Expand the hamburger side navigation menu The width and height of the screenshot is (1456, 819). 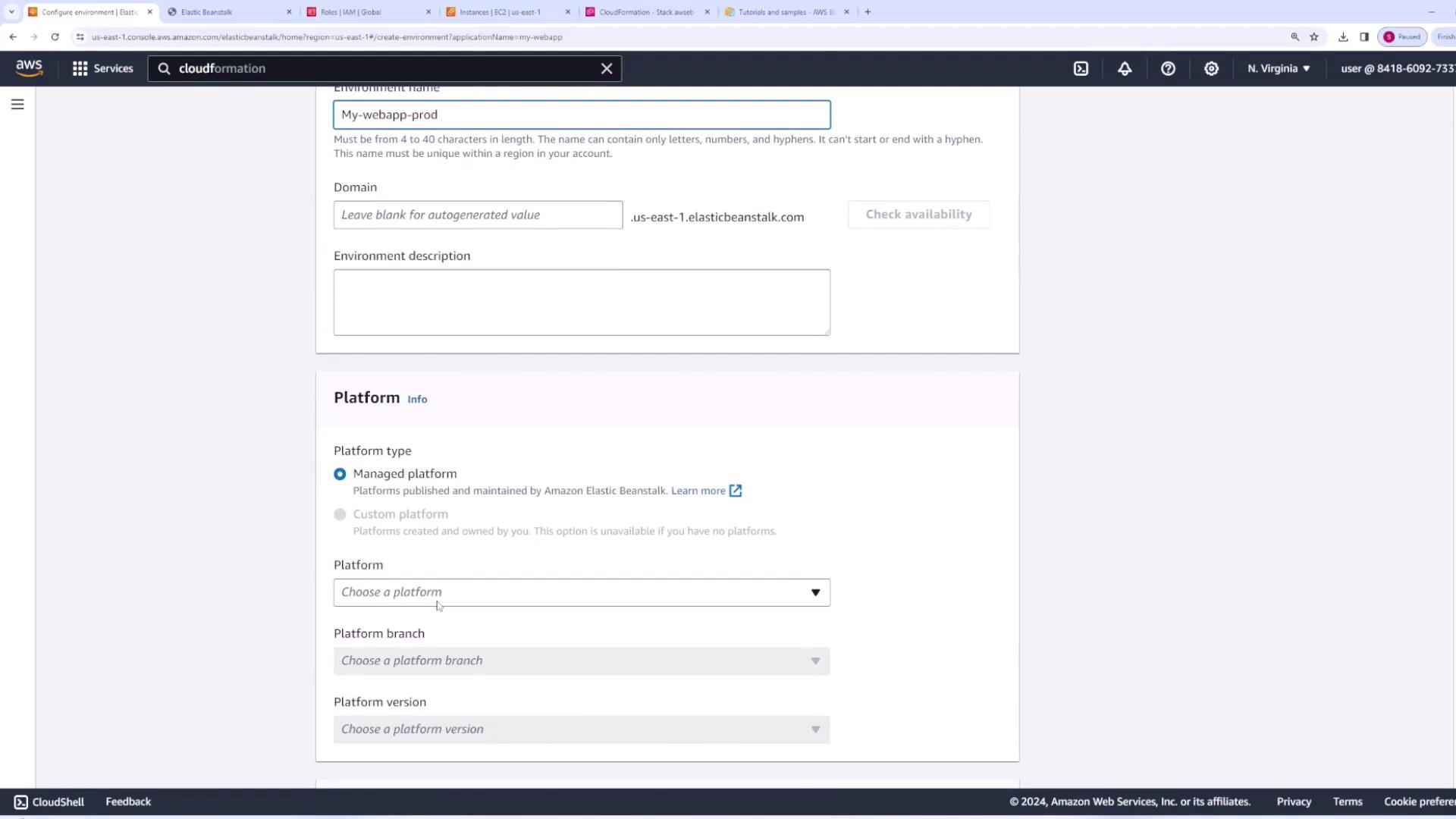point(17,105)
